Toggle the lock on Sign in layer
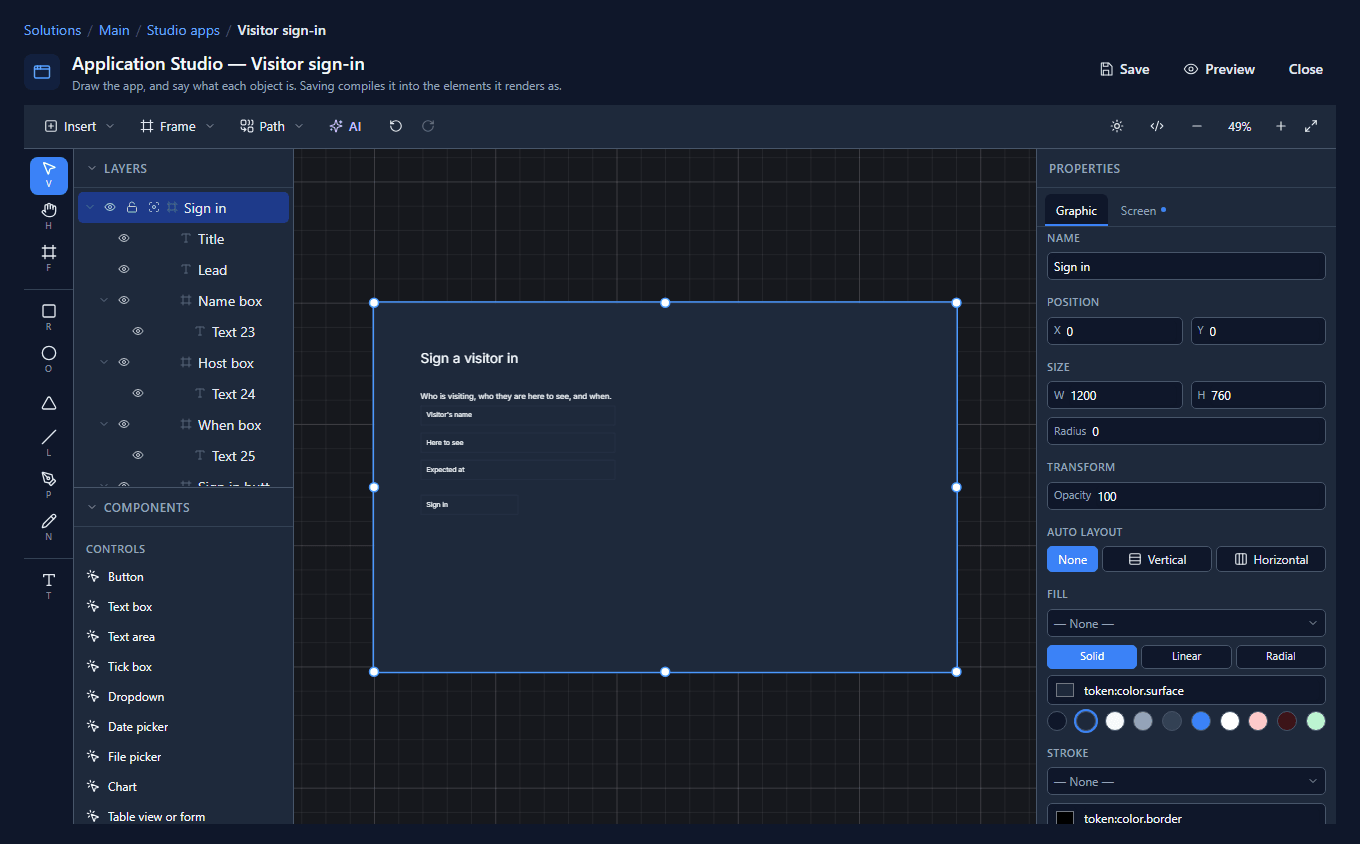 [x=132, y=208]
